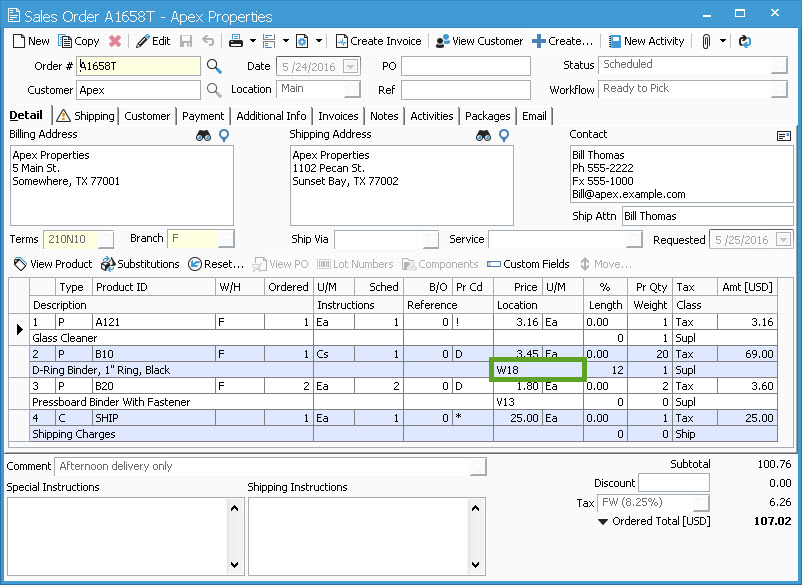Open the Notes tab
802x585 pixels.
tap(384, 116)
